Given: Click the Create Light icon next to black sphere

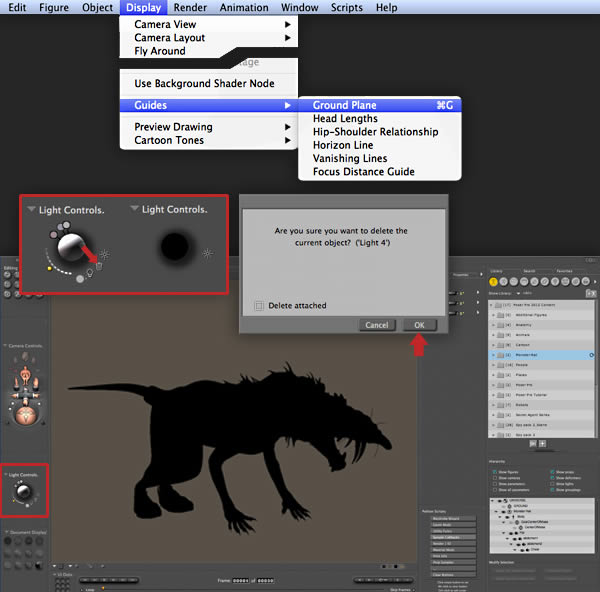Looking at the screenshot, I should [x=208, y=253].
